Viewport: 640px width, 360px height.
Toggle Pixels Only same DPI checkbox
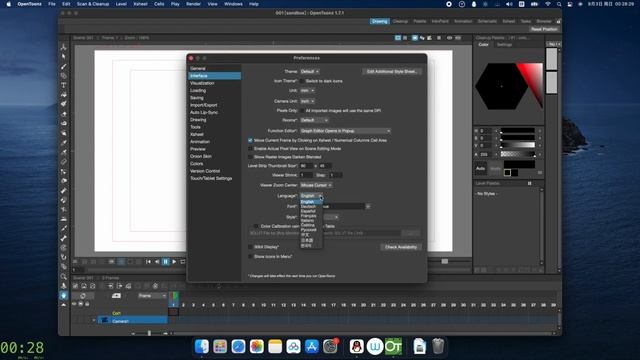302,111
